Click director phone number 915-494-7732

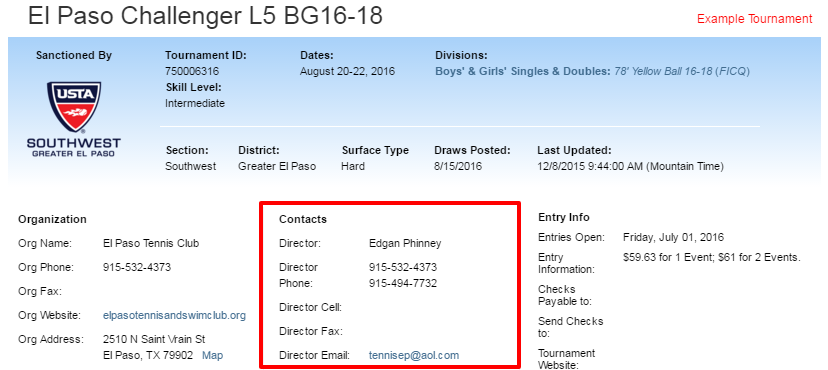click(x=403, y=283)
